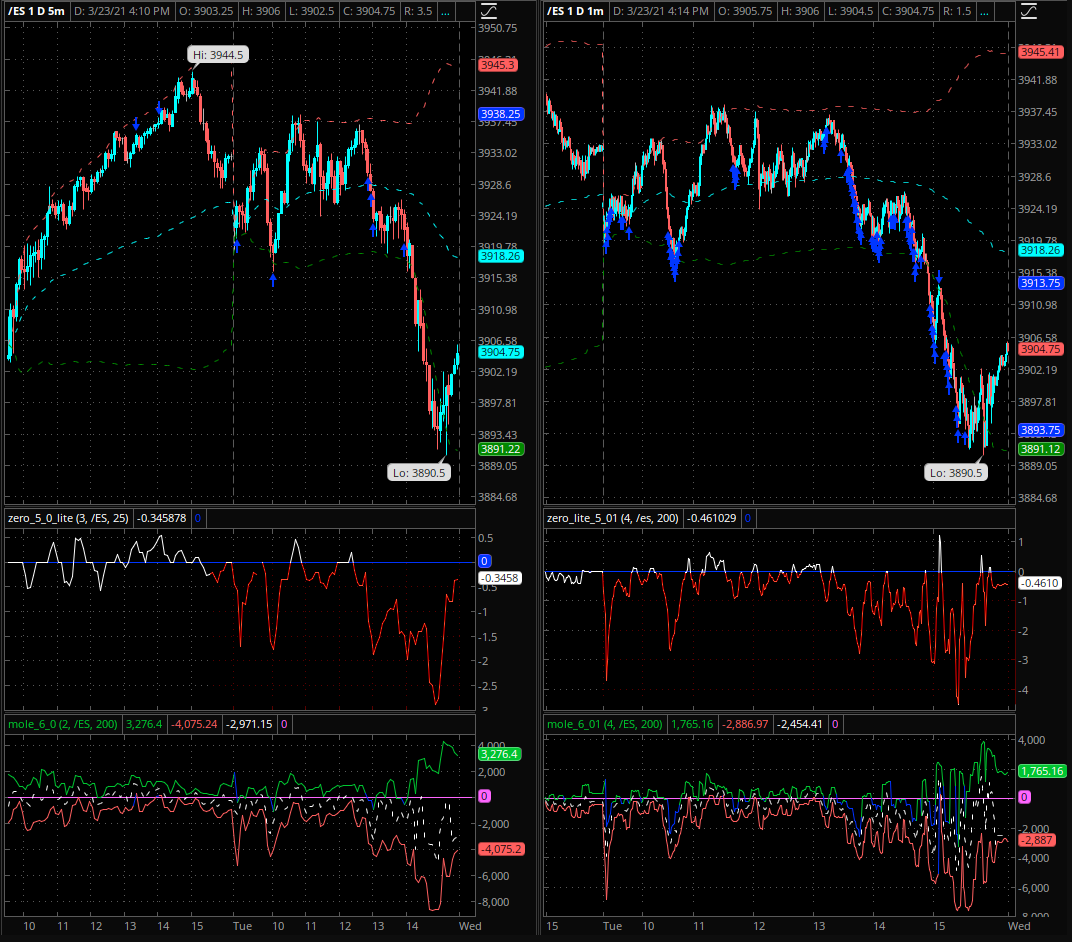Open the zero_5_0_lite study label
Image resolution: width=1072 pixels, height=942 pixels.
(70, 518)
